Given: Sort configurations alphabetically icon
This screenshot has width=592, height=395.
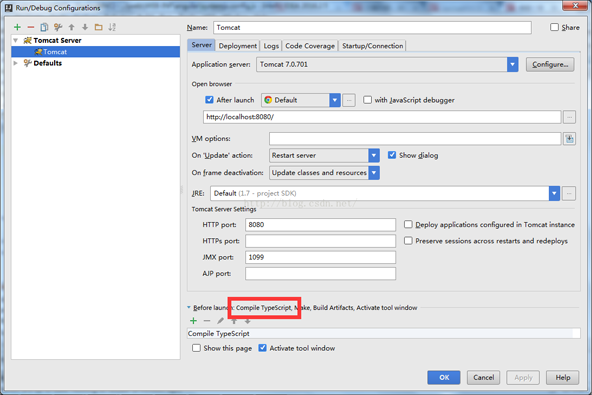Looking at the screenshot, I should coord(112,27).
